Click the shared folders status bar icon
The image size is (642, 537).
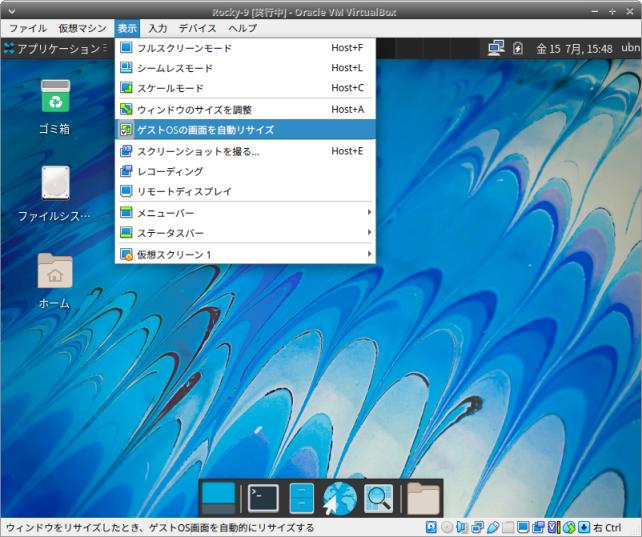(508, 527)
